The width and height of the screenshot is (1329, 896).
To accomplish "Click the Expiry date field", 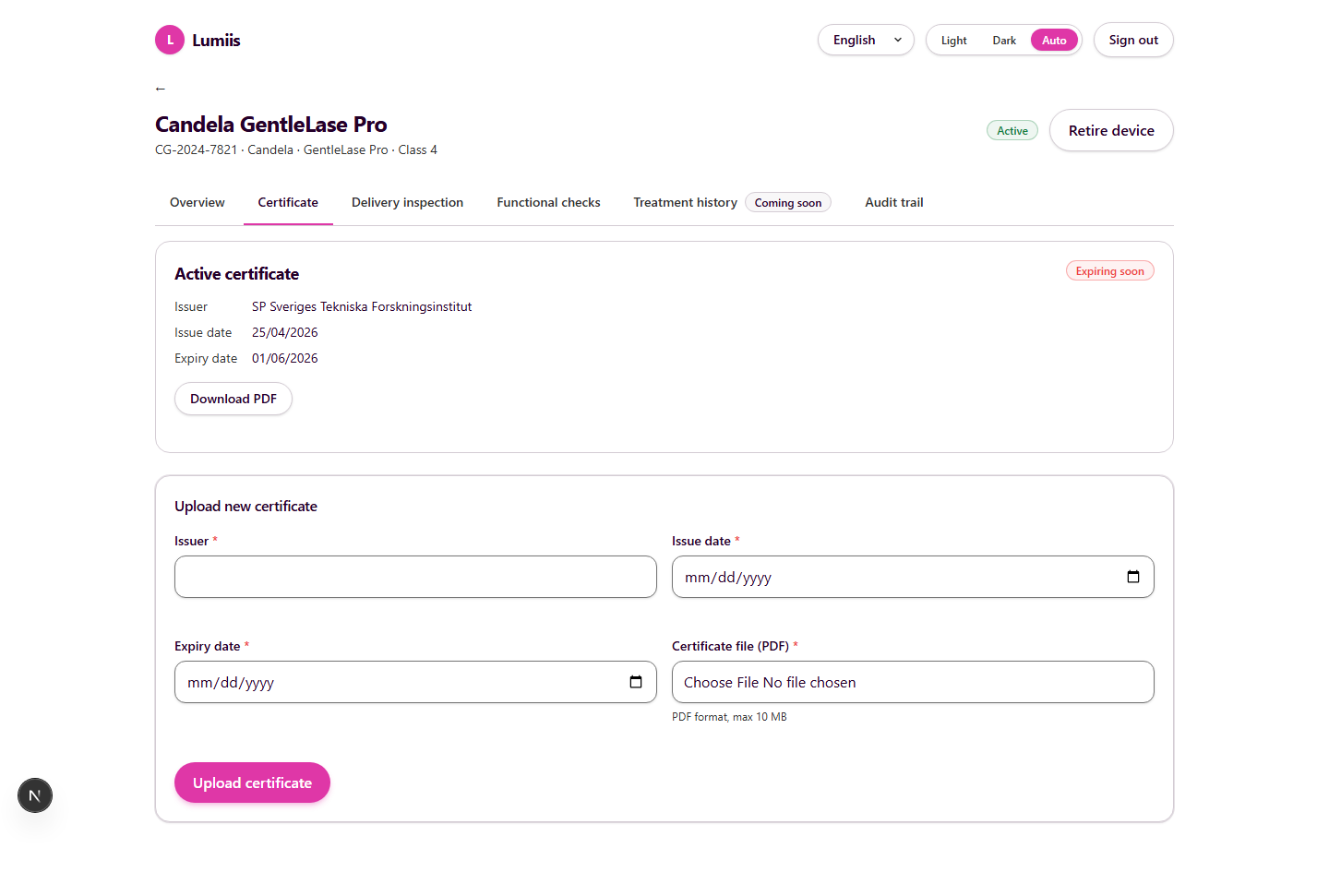I will [x=415, y=682].
